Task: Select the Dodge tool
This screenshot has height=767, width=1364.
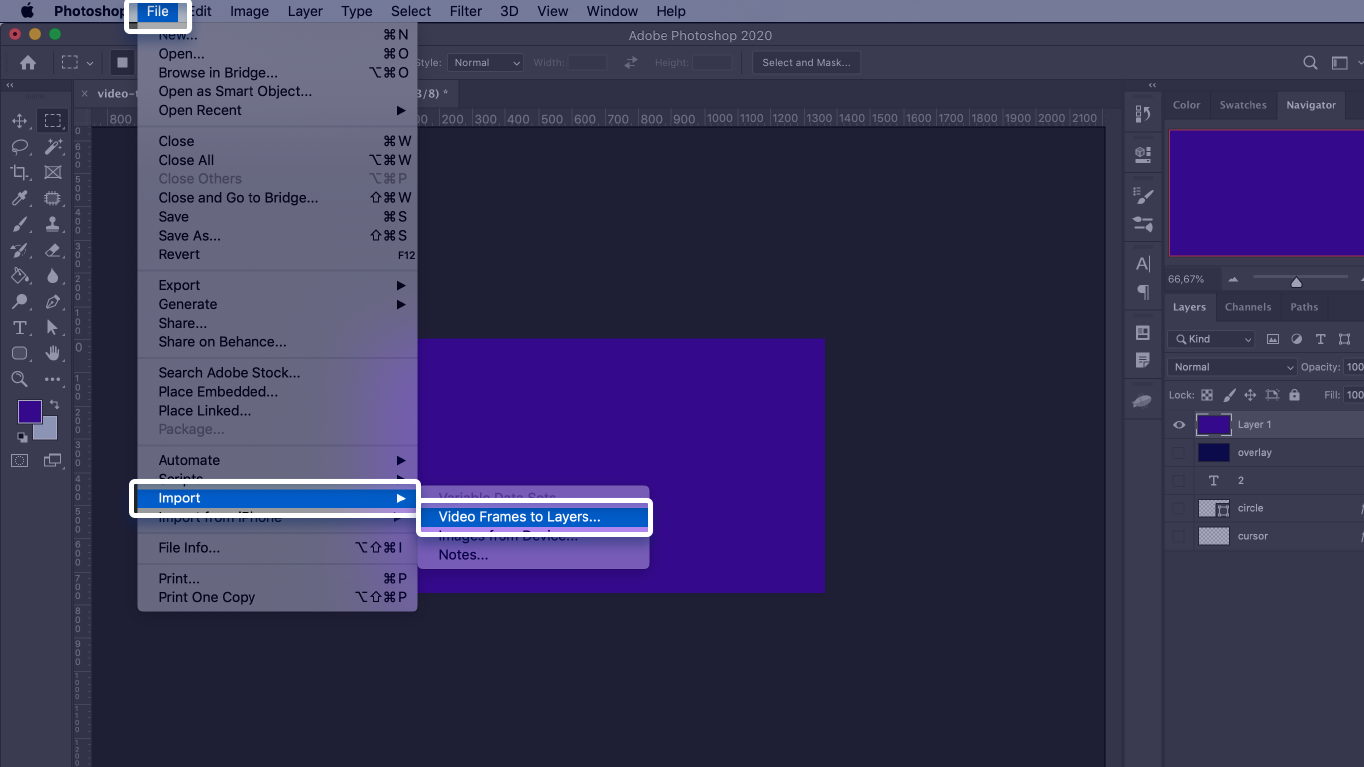Action: coord(19,301)
